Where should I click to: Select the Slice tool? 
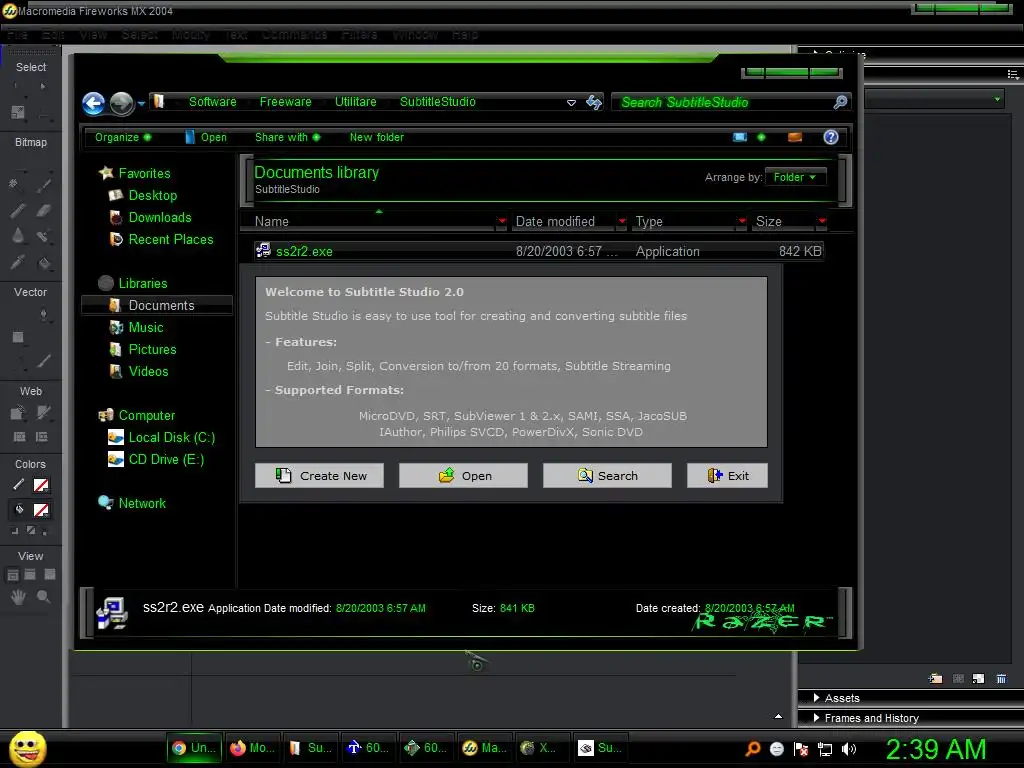(x=44, y=413)
